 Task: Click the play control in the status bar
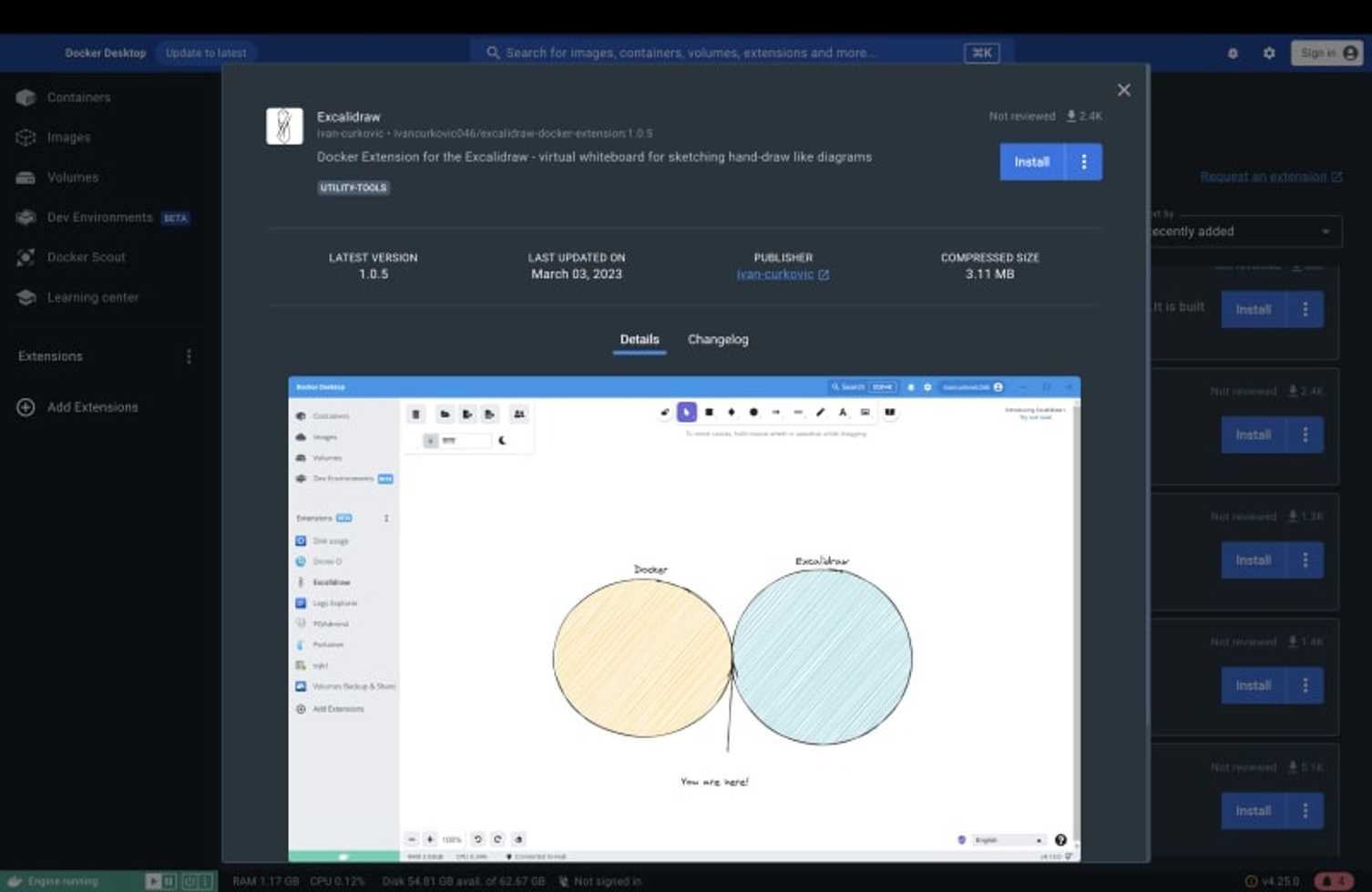coord(152,881)
